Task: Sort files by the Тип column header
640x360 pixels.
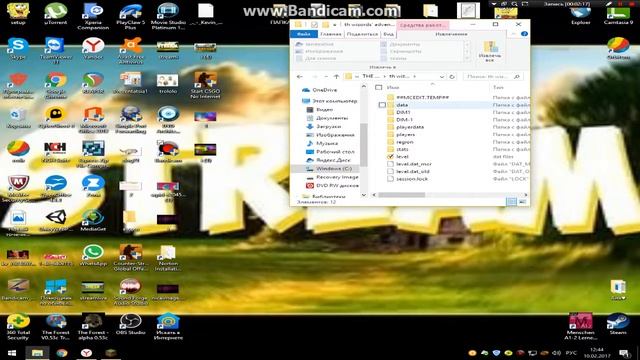Action: [498, 87]
